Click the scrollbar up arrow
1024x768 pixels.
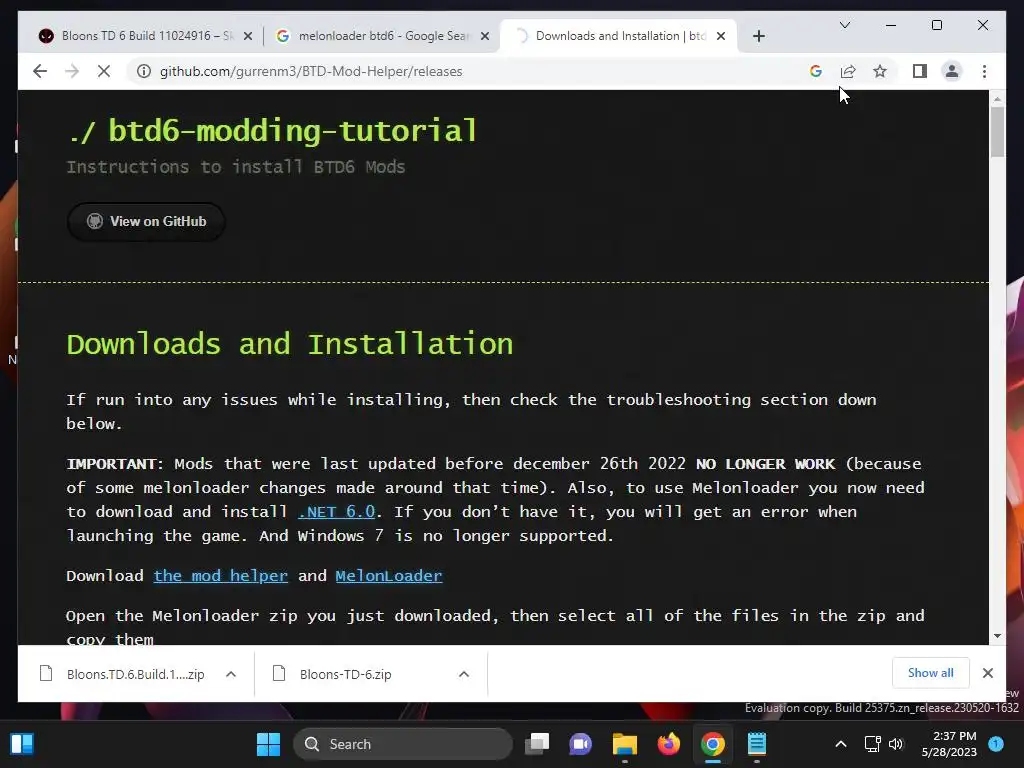pyautogui.click(x=997, y=99)
